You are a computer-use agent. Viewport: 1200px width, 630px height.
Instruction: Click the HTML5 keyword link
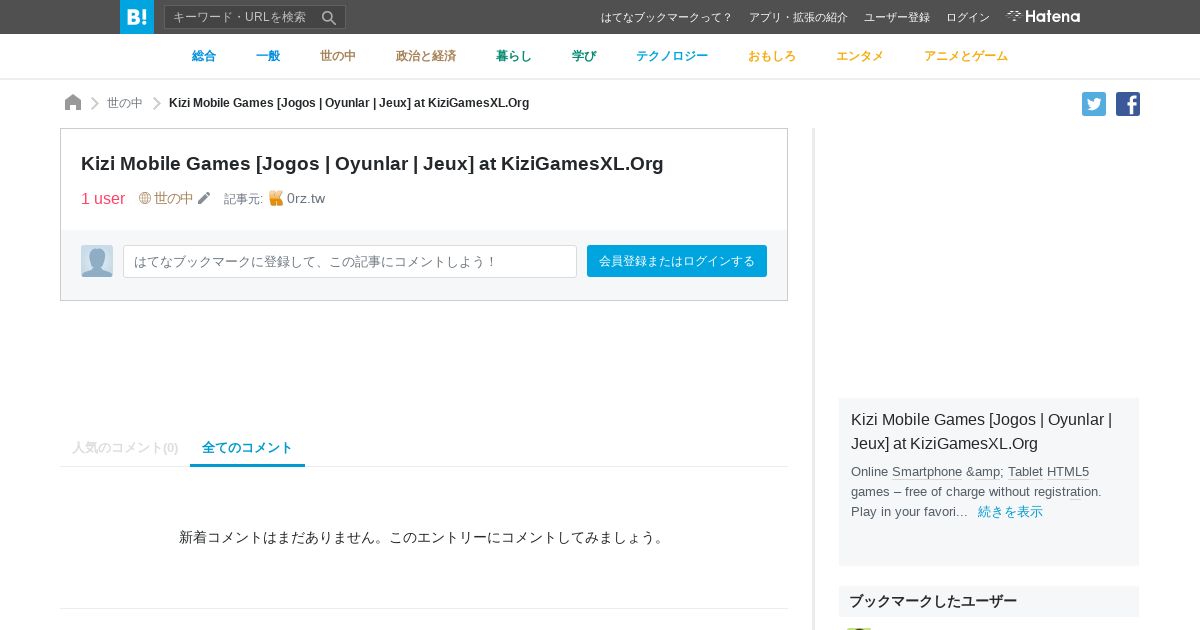click(1068, 472)
